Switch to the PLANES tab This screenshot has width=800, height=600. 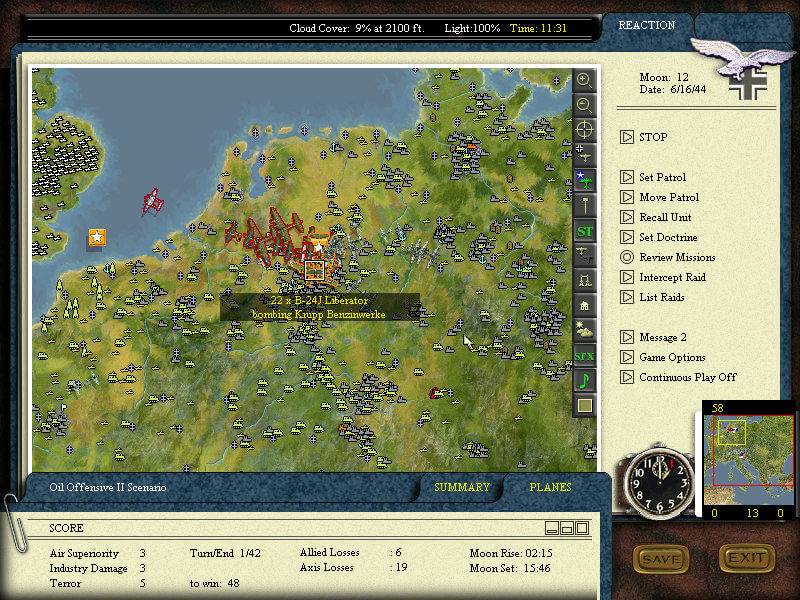[x=551, y=487]
